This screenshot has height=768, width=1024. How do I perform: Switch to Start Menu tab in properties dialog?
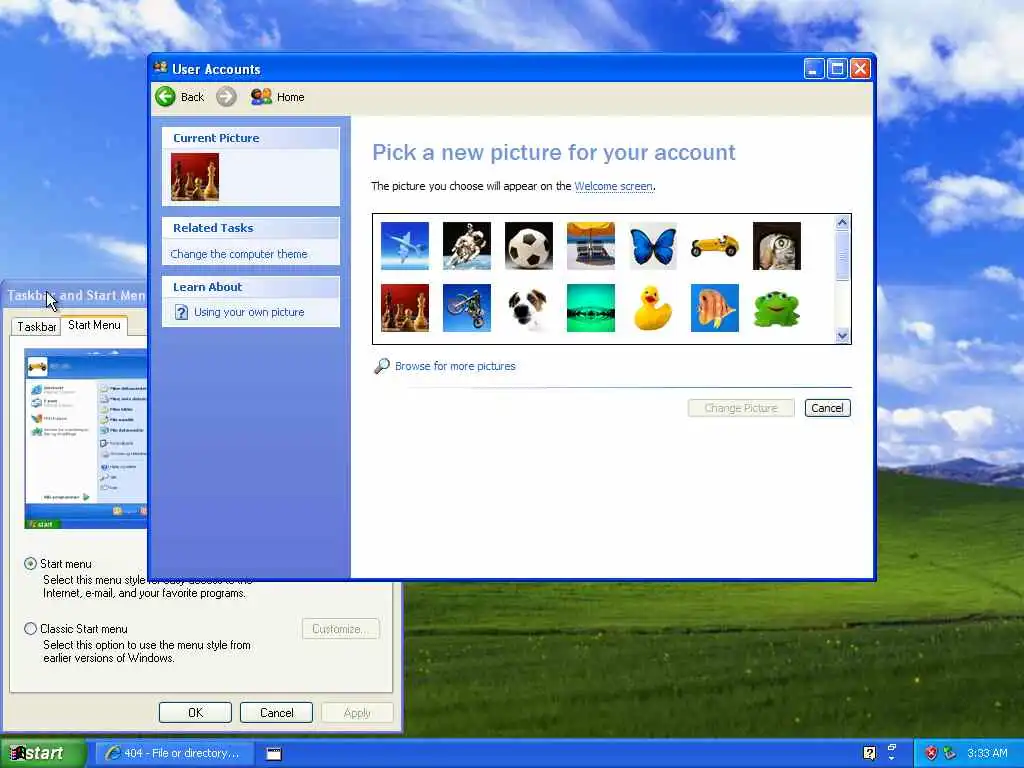[x=94, y=325]
